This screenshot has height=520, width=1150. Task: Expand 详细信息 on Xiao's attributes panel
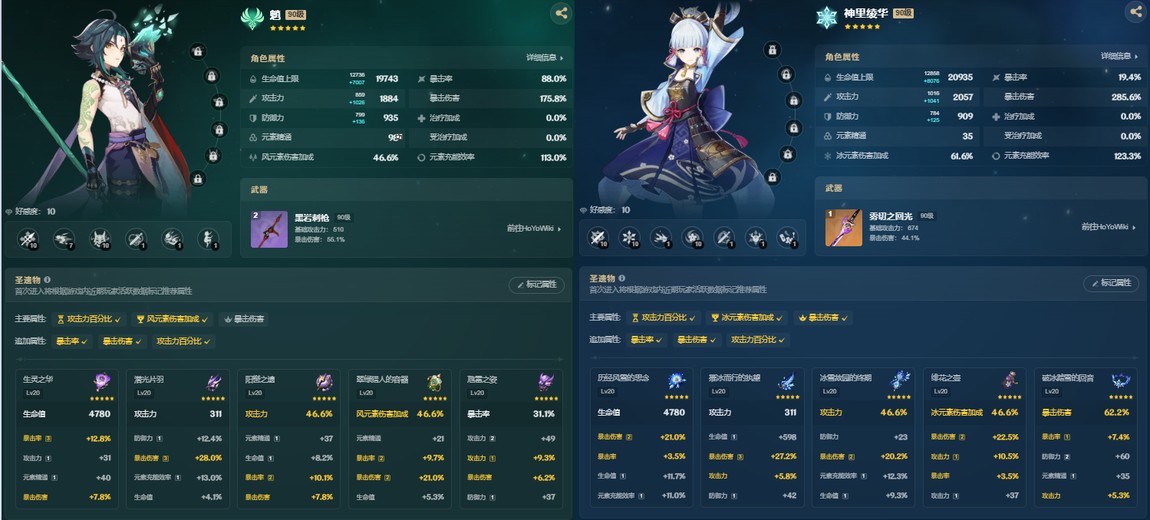(x=545, y=58)
